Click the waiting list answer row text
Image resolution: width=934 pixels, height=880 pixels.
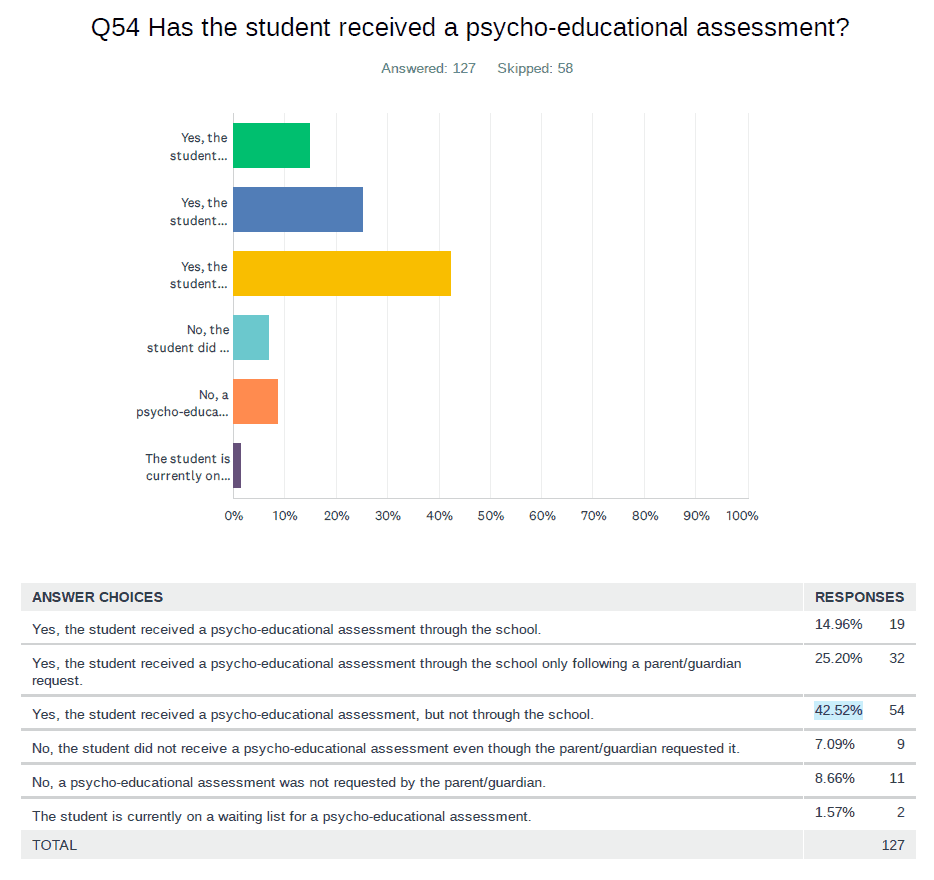(x=281, y=816)
